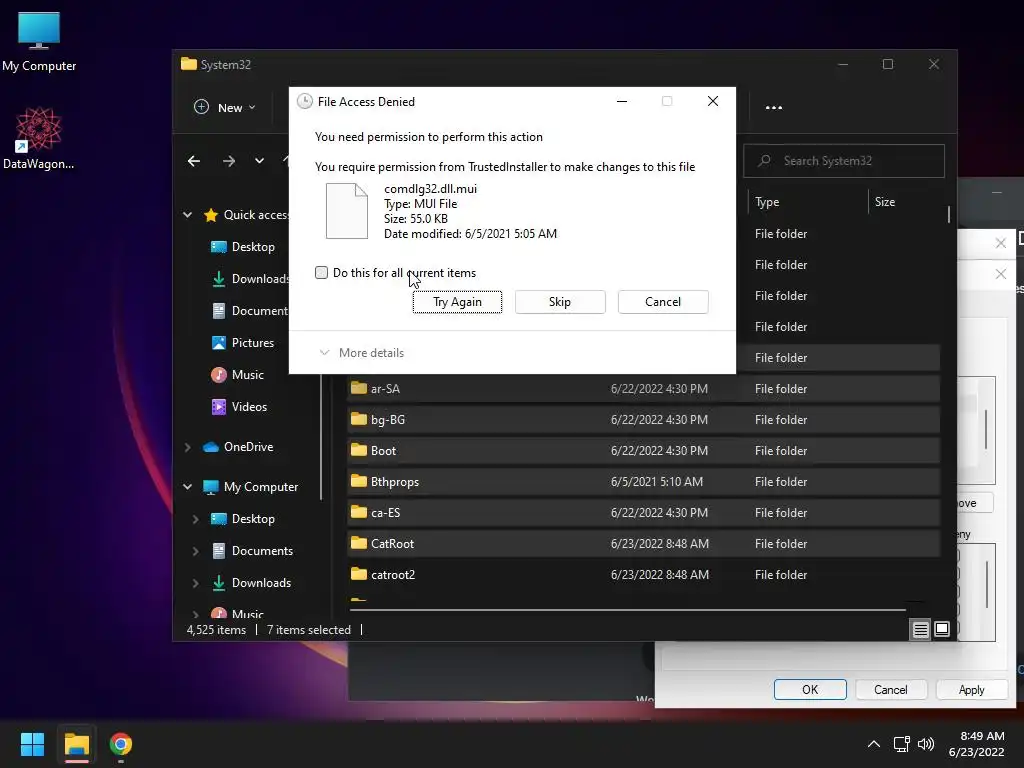Select My Computer in navigation pane
Image resolution: width=1024 pixels, height=768 pixels.
pos(250,487)
